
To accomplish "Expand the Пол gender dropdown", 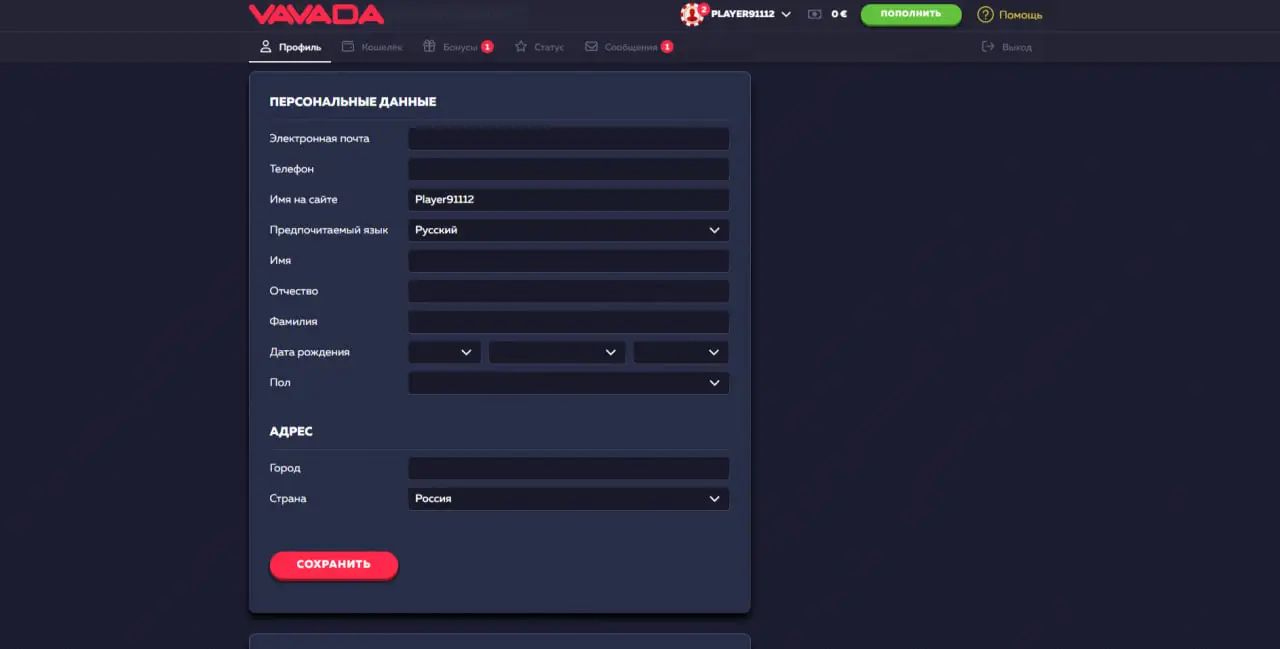I will [x=568, y=382].
